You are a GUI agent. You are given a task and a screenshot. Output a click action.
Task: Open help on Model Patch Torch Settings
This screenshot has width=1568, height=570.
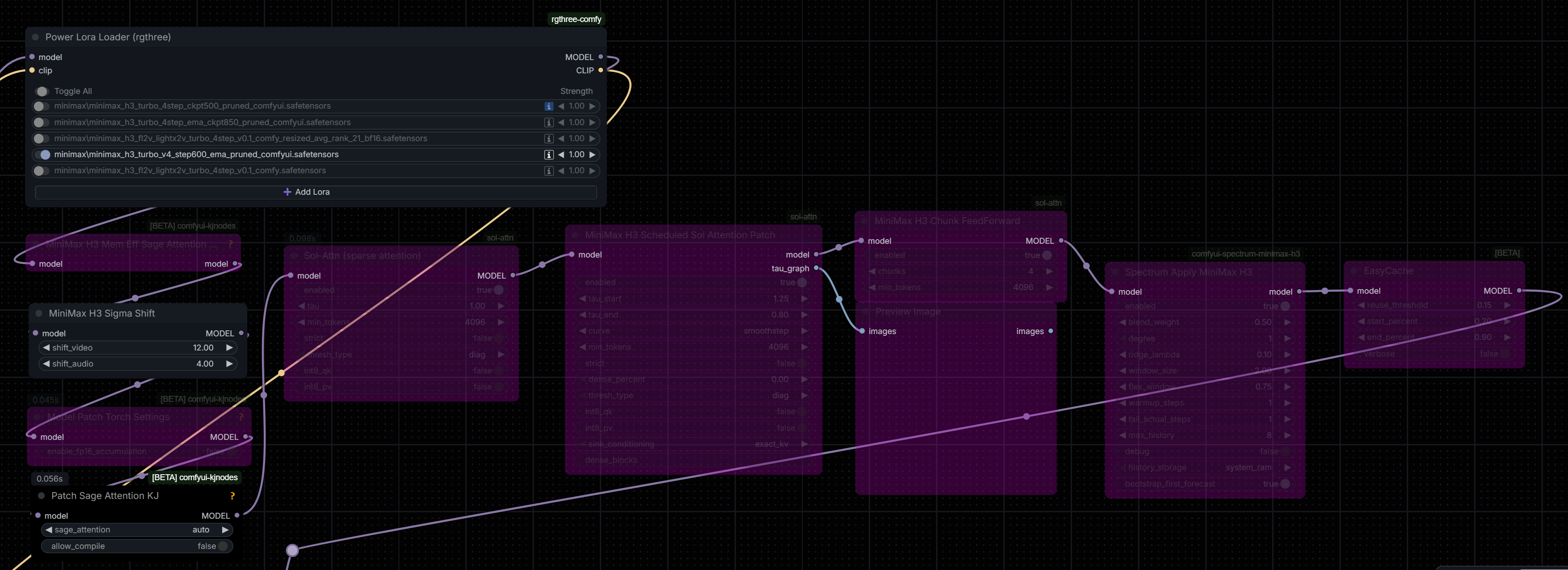click(x=240, y=417)
